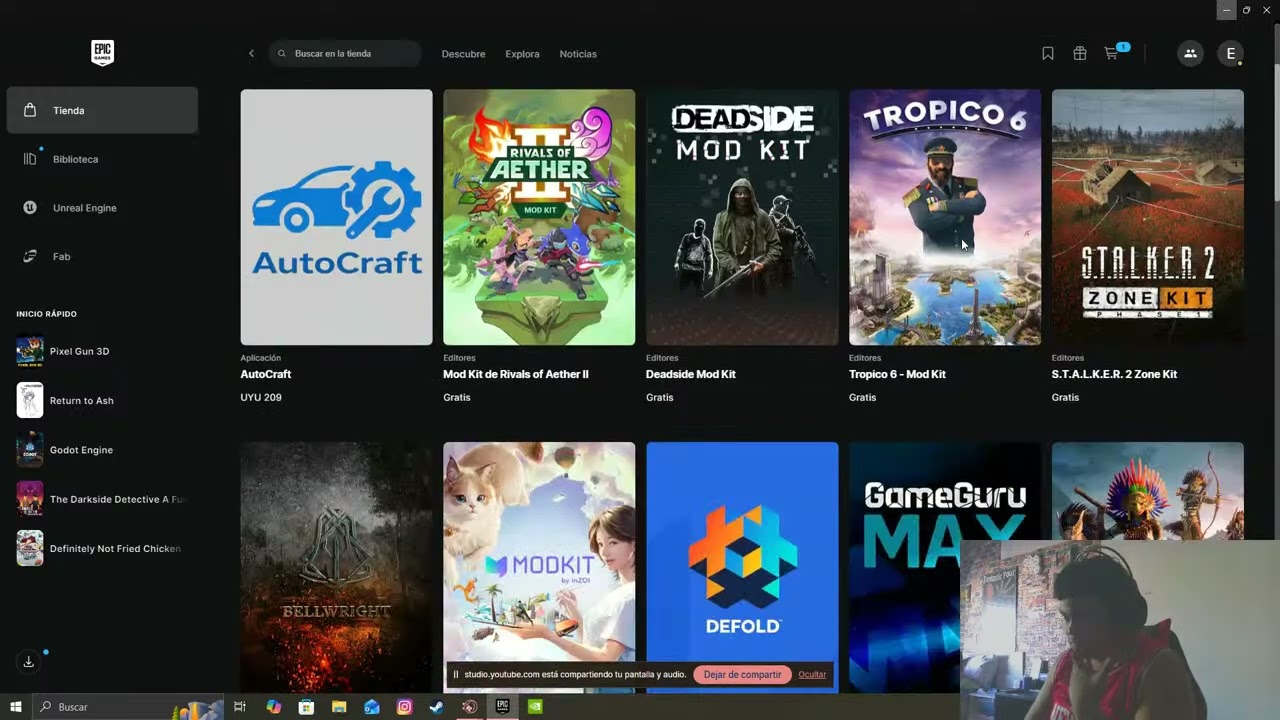Click the 'Aplicación' label above AutoCraft

coord(261,357)
